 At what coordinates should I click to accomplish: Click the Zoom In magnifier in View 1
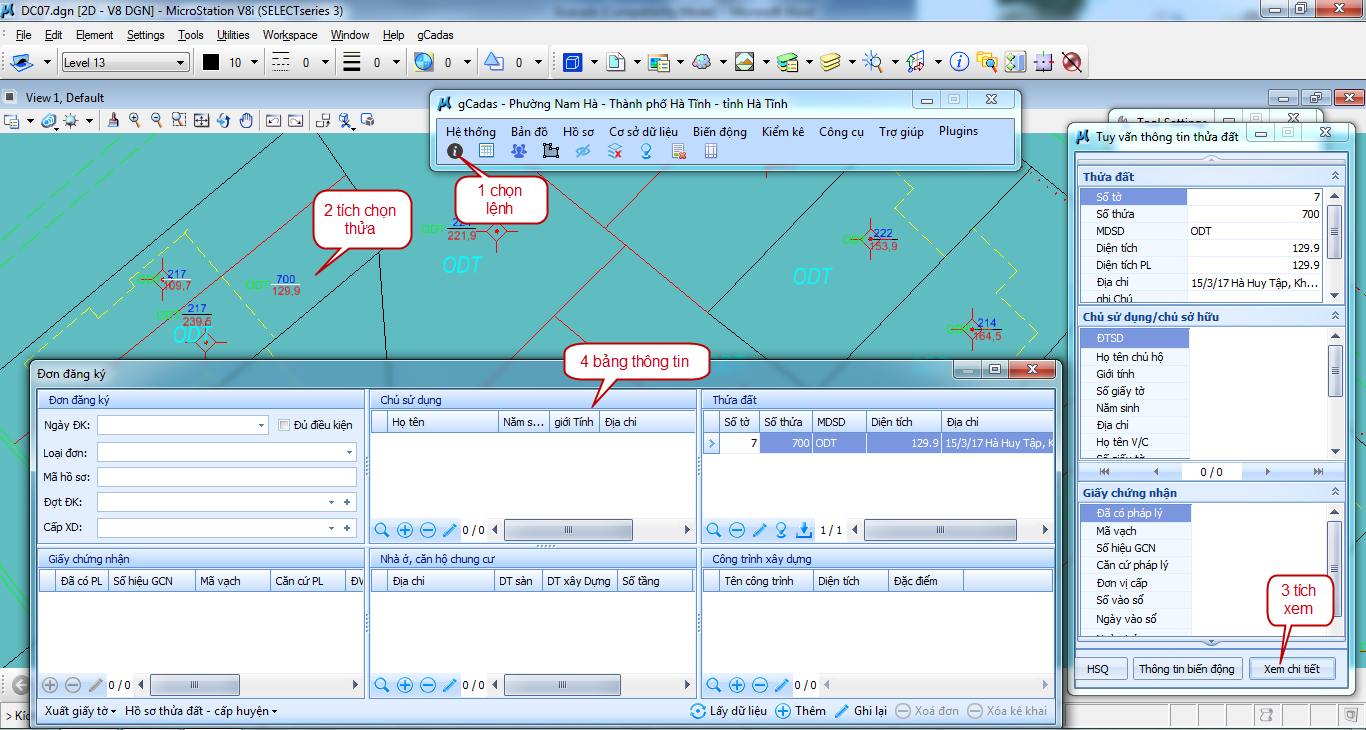click(x=134, y=120)
